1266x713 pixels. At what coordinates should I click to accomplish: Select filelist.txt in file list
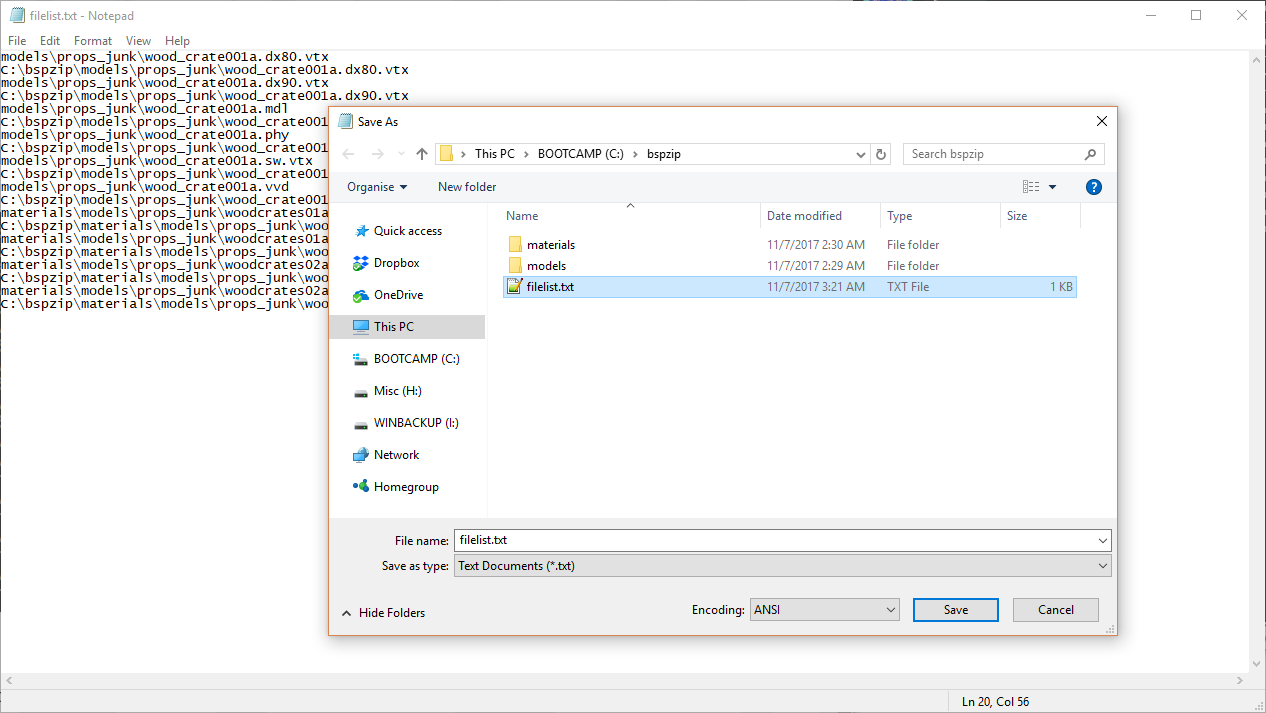coord(789,286)
